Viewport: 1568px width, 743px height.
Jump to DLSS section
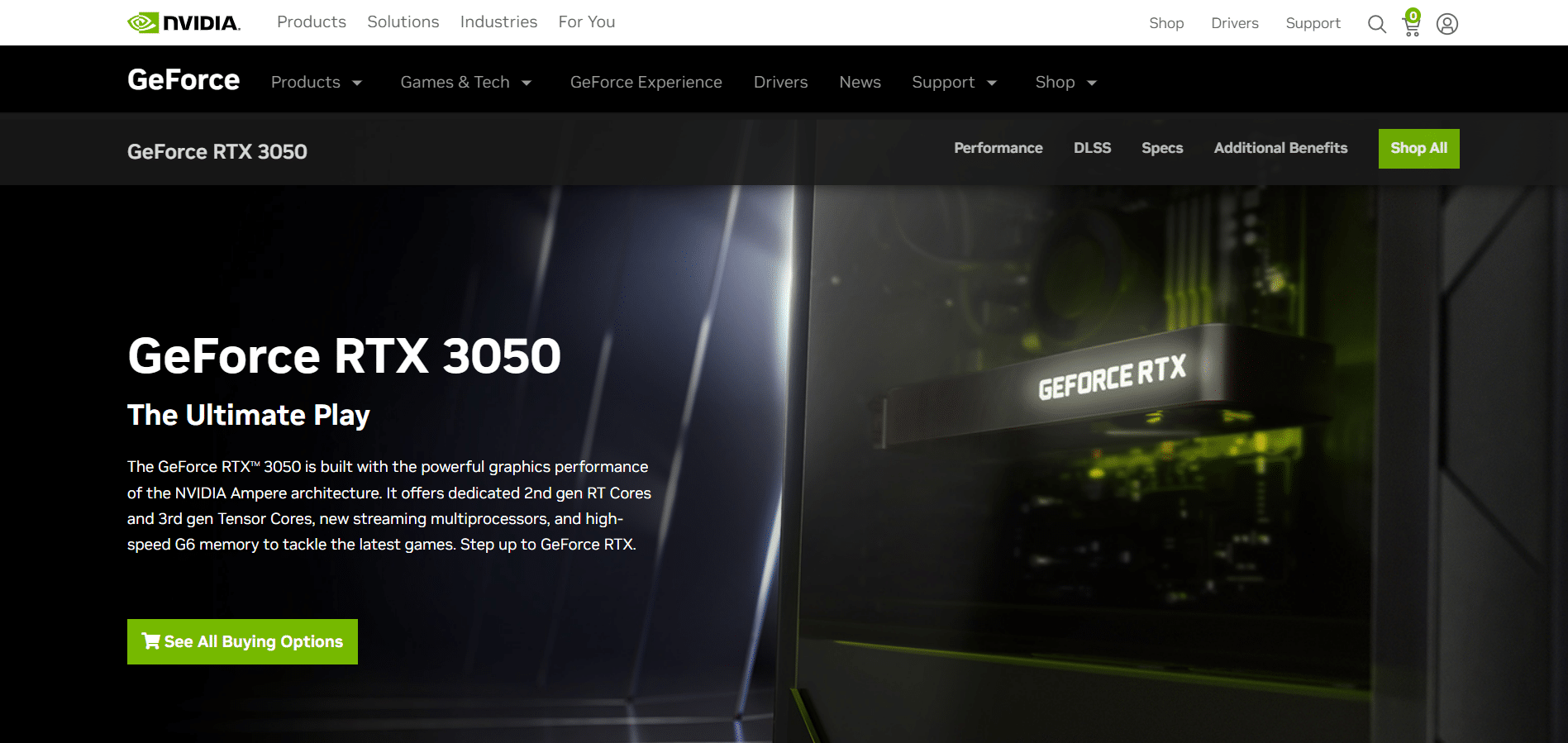coord(1092,148)
